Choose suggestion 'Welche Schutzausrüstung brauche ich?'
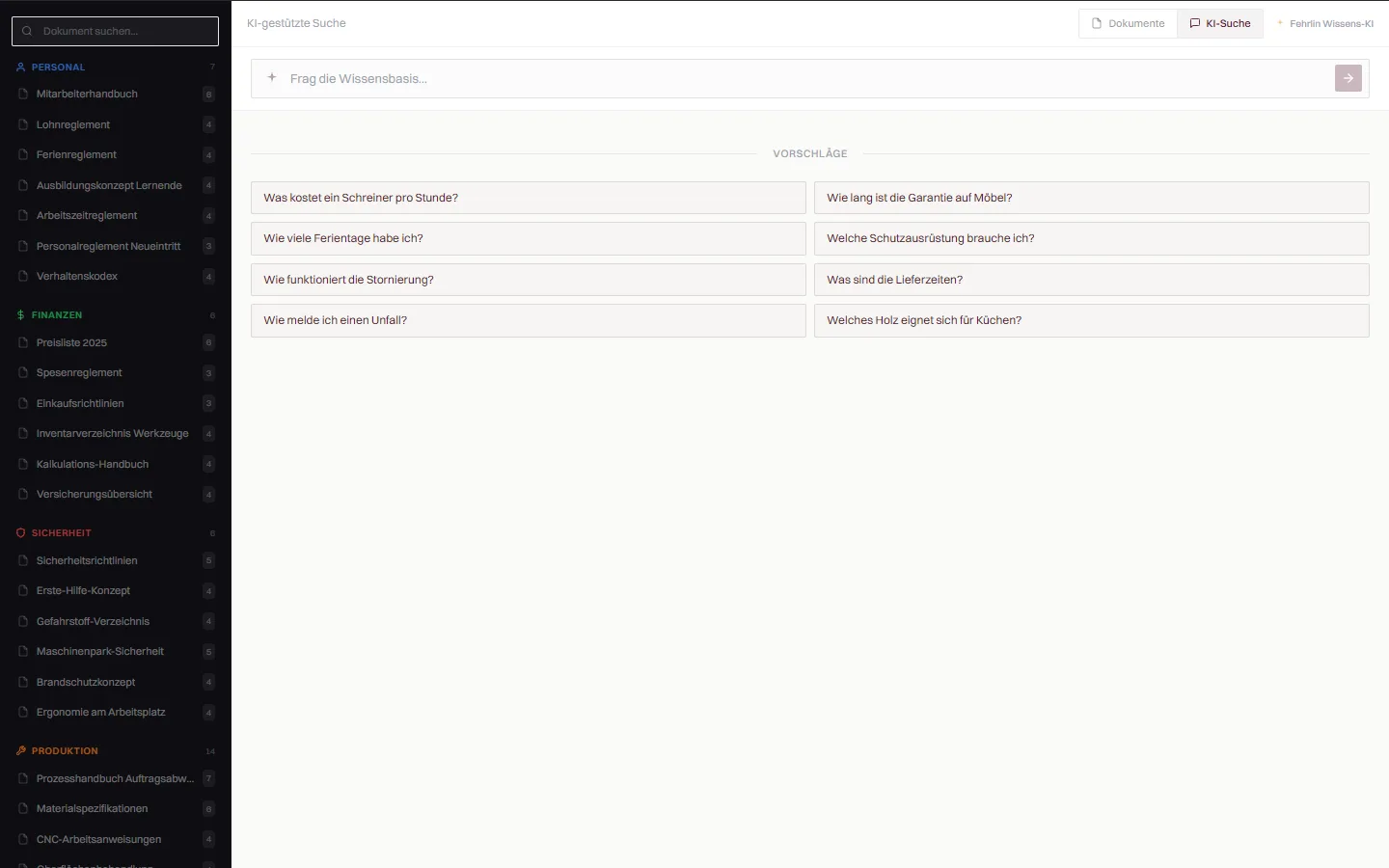The width and height of the screenshot is (1389, 868). pos(1092,238)
